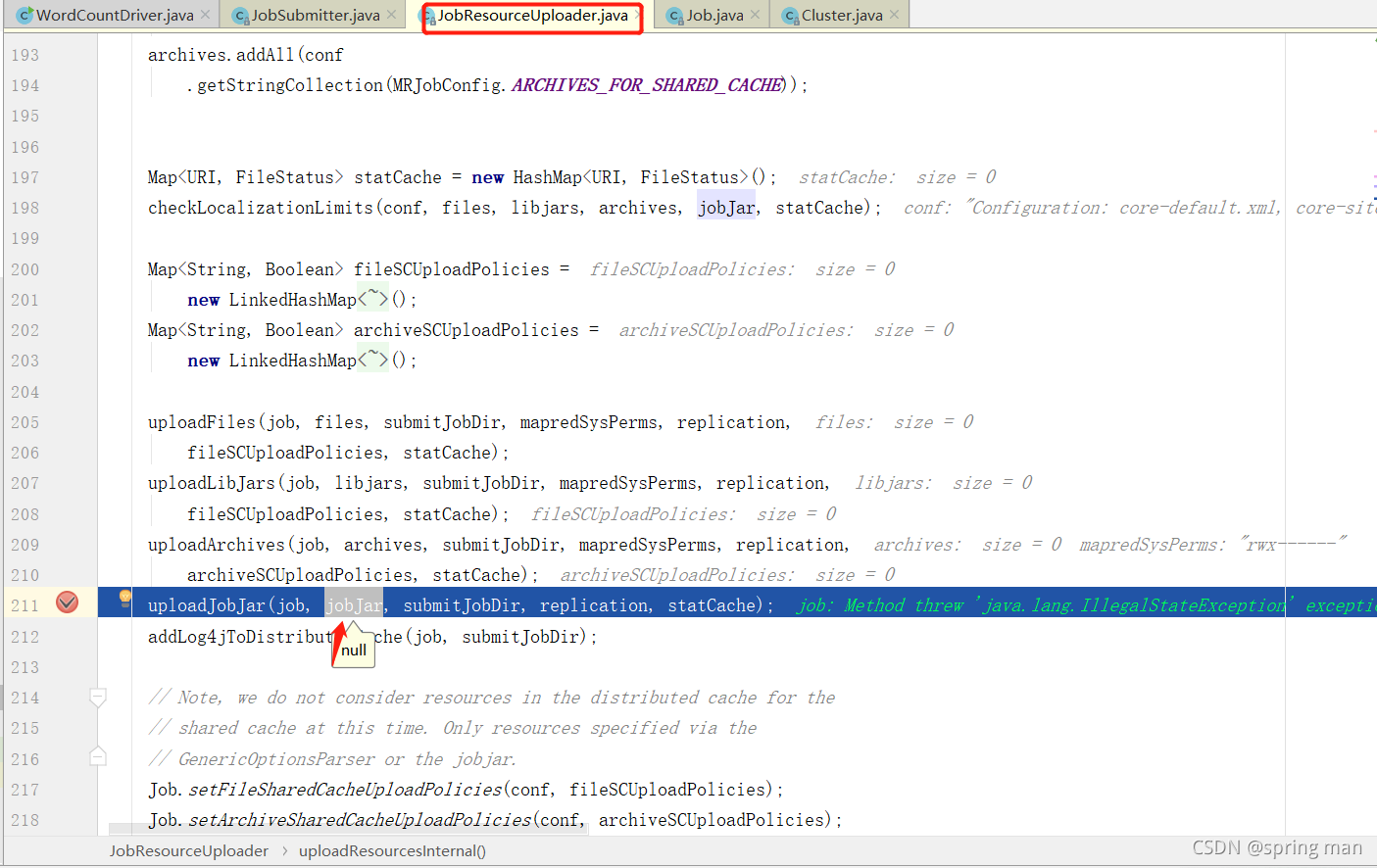The image size is (1377, 868).
Task: Click the intention light bulb on line 211
Action: pyautogui.click(x=124, y=598)
